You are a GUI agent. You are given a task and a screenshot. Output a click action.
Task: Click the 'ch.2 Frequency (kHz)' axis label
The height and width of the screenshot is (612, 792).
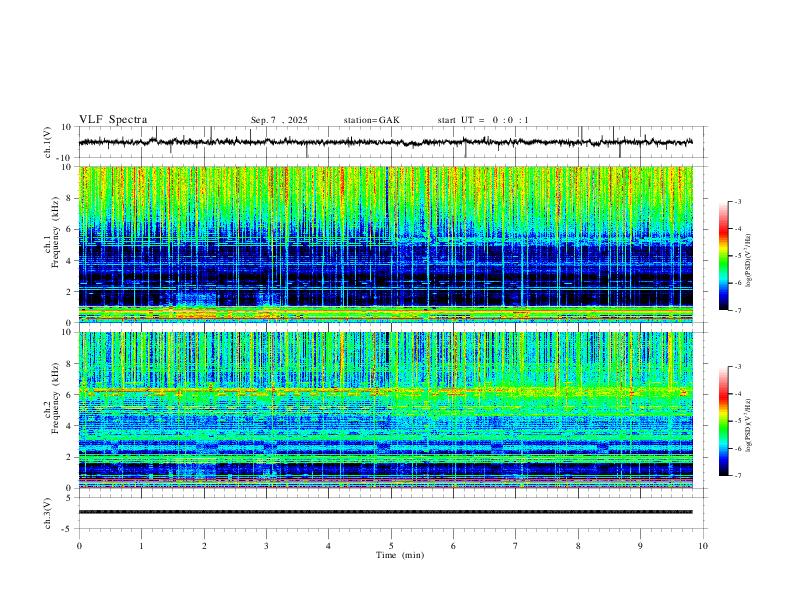52,397
